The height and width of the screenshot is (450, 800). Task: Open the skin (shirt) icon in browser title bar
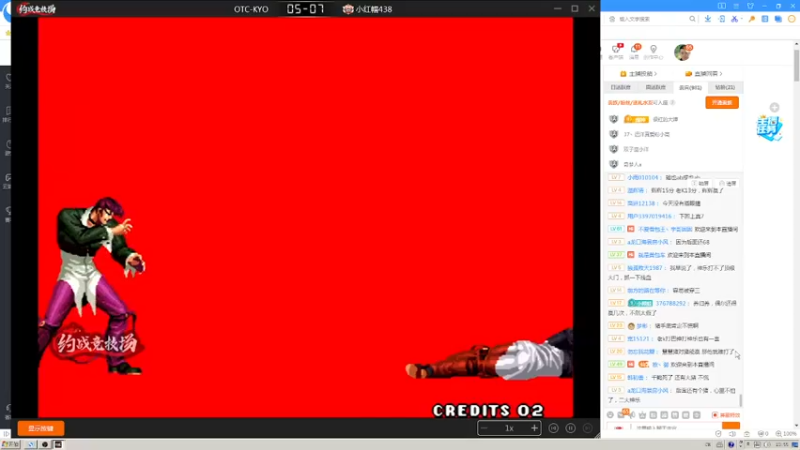[750, 6]
